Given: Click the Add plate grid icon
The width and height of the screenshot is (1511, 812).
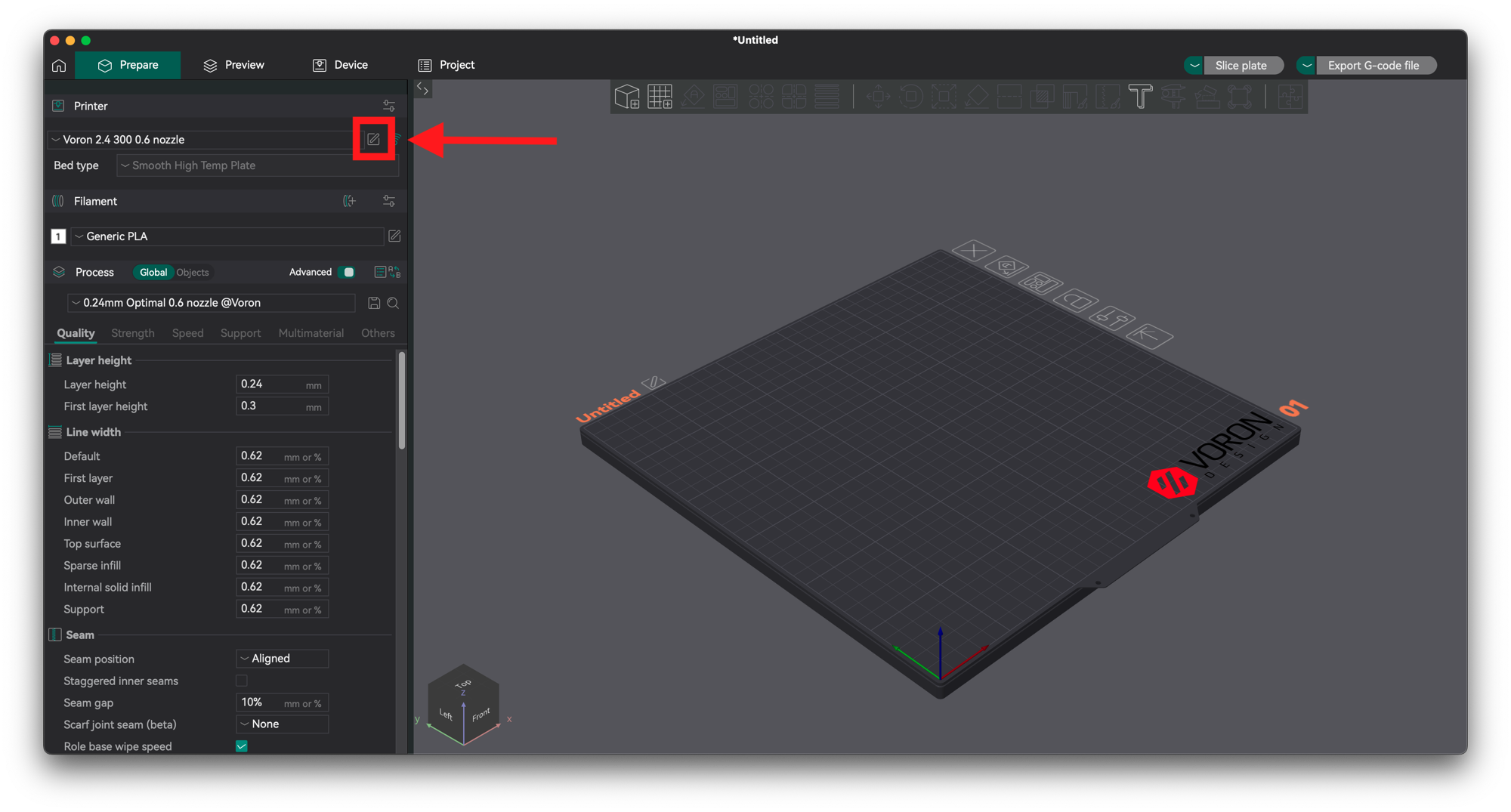Looking at the screenshot, I should [x=660, y=97].
